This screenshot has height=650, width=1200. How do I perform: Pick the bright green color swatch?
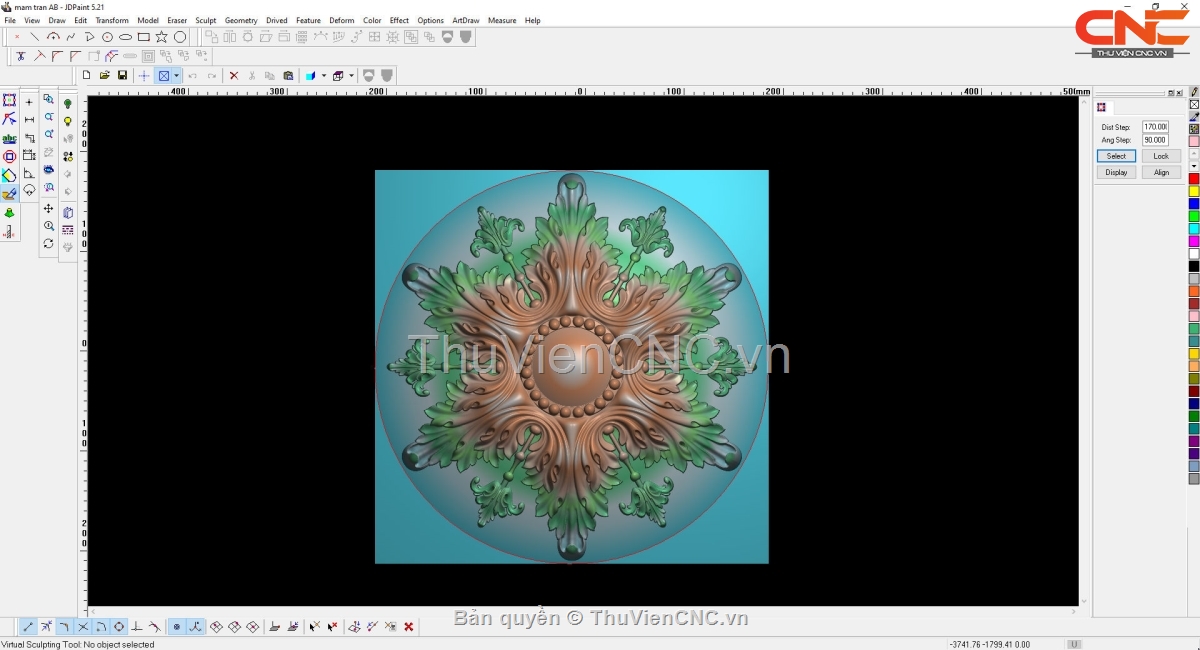tap(1194, 216)
